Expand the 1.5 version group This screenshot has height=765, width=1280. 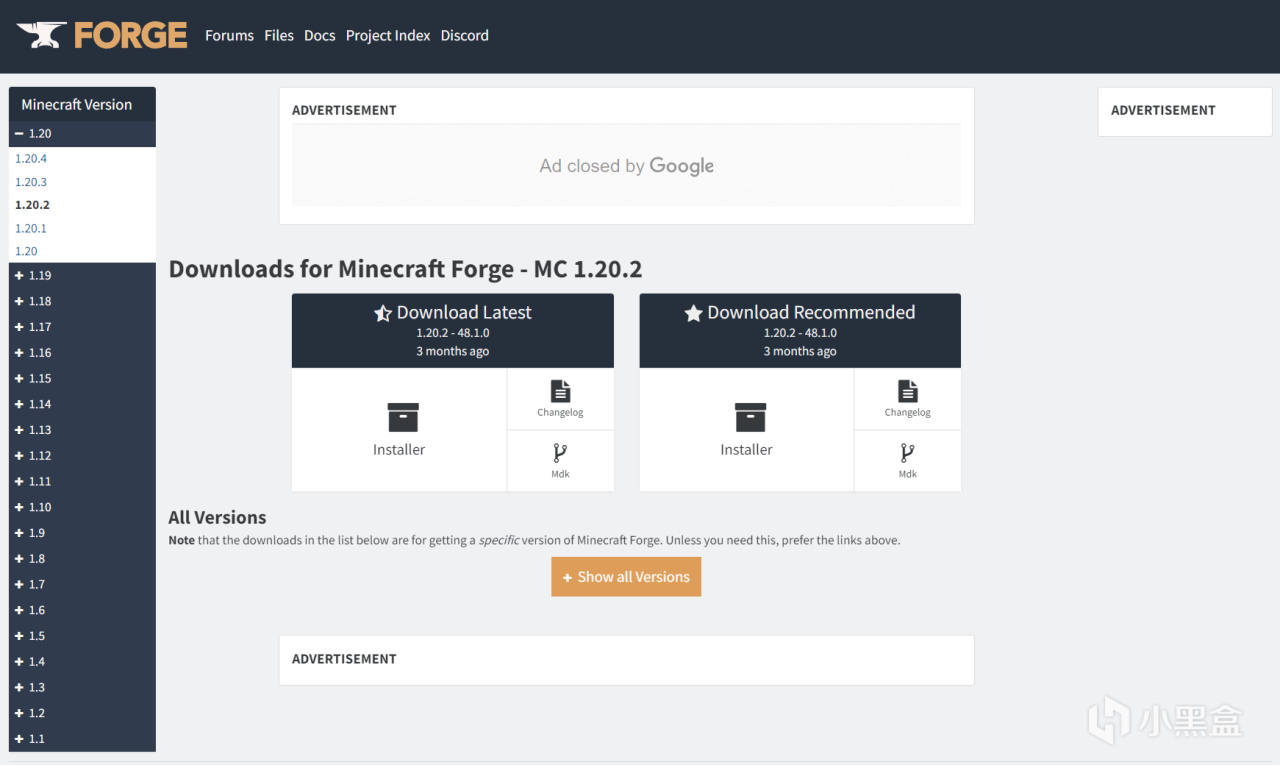[x=82, y=636]
